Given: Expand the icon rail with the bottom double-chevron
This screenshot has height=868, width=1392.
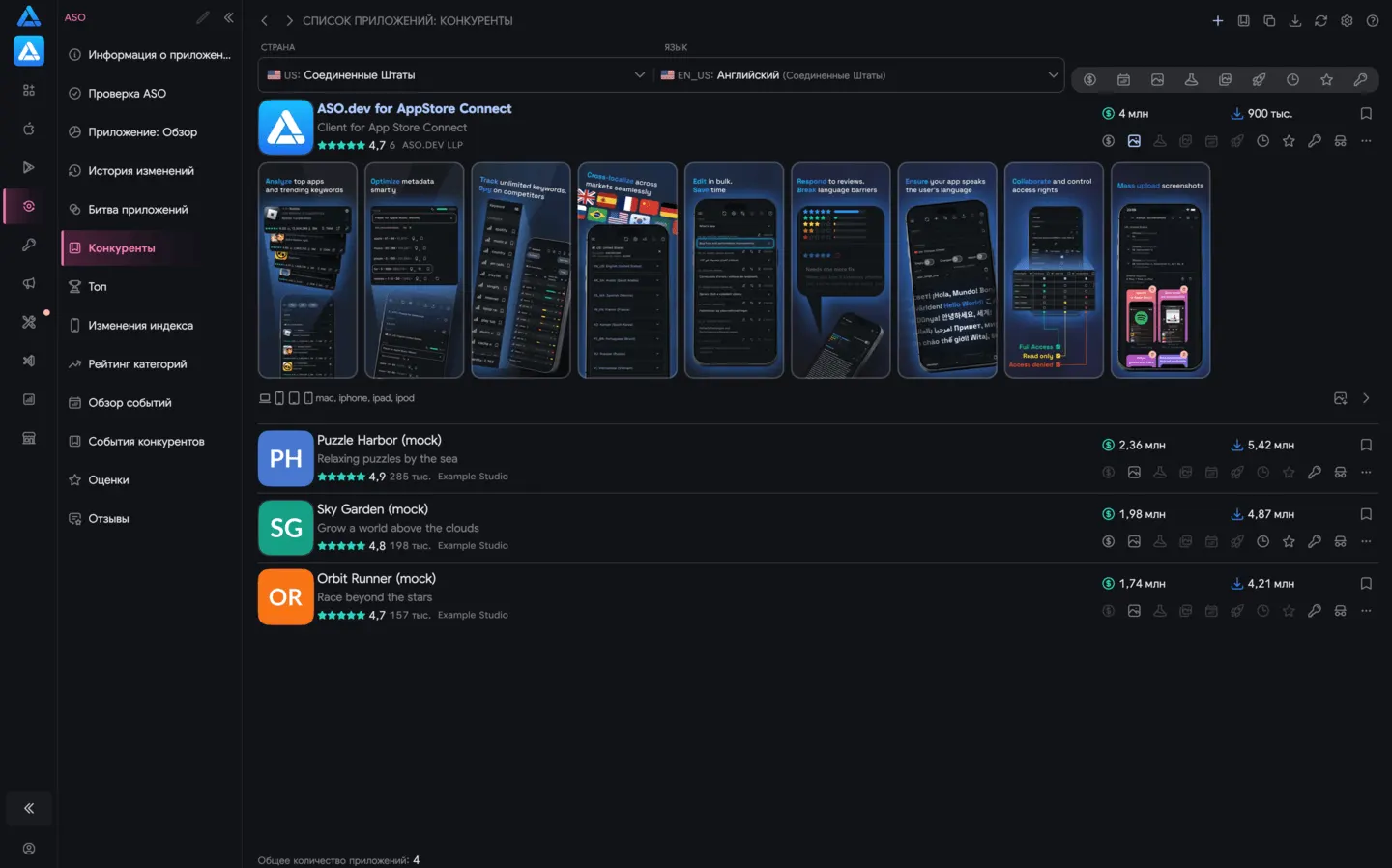Looking at the screenshot, I should 29,808.
